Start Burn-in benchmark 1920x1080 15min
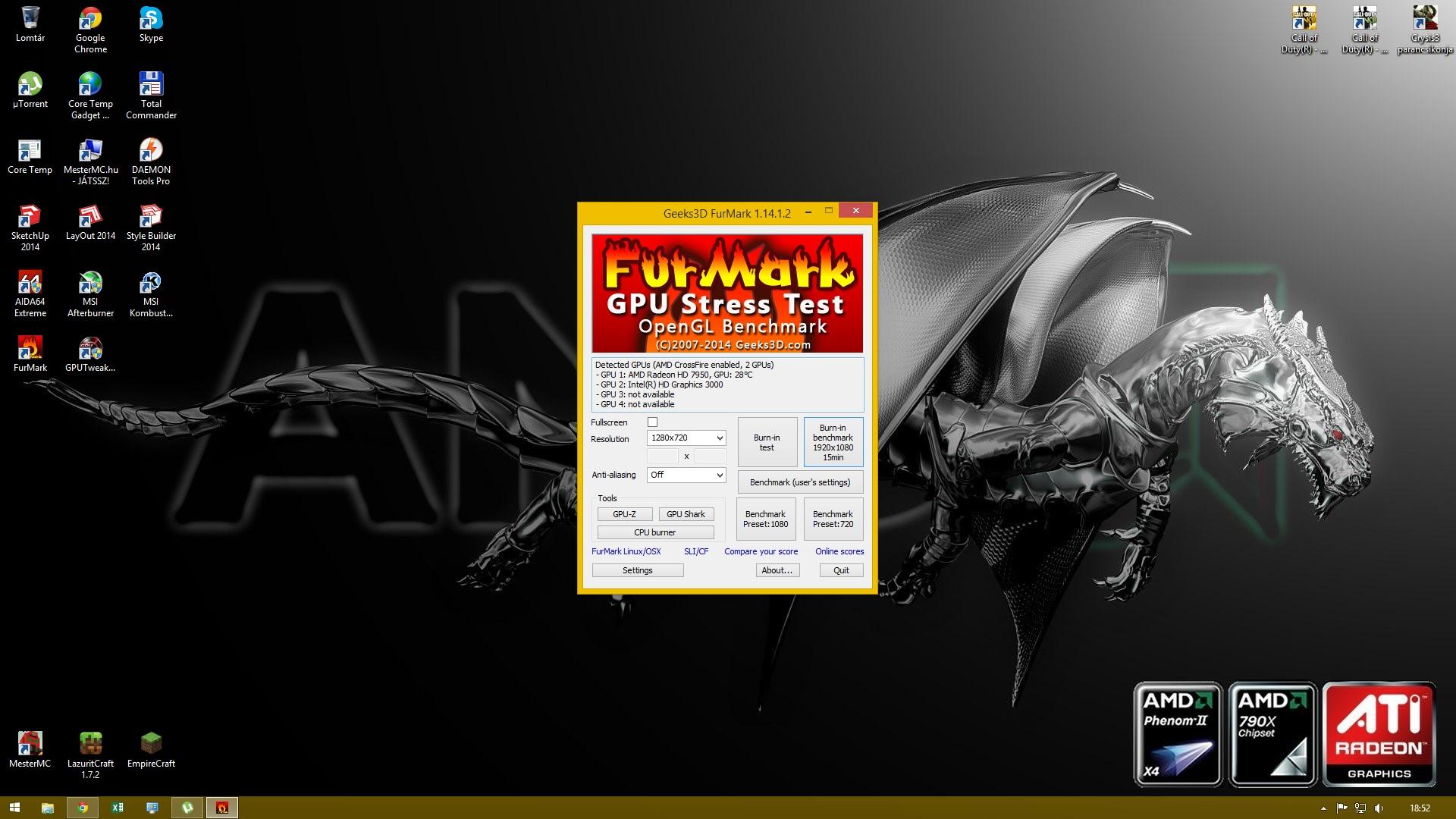The width and height of the screenshot is (1456, 819). (833, 442)
